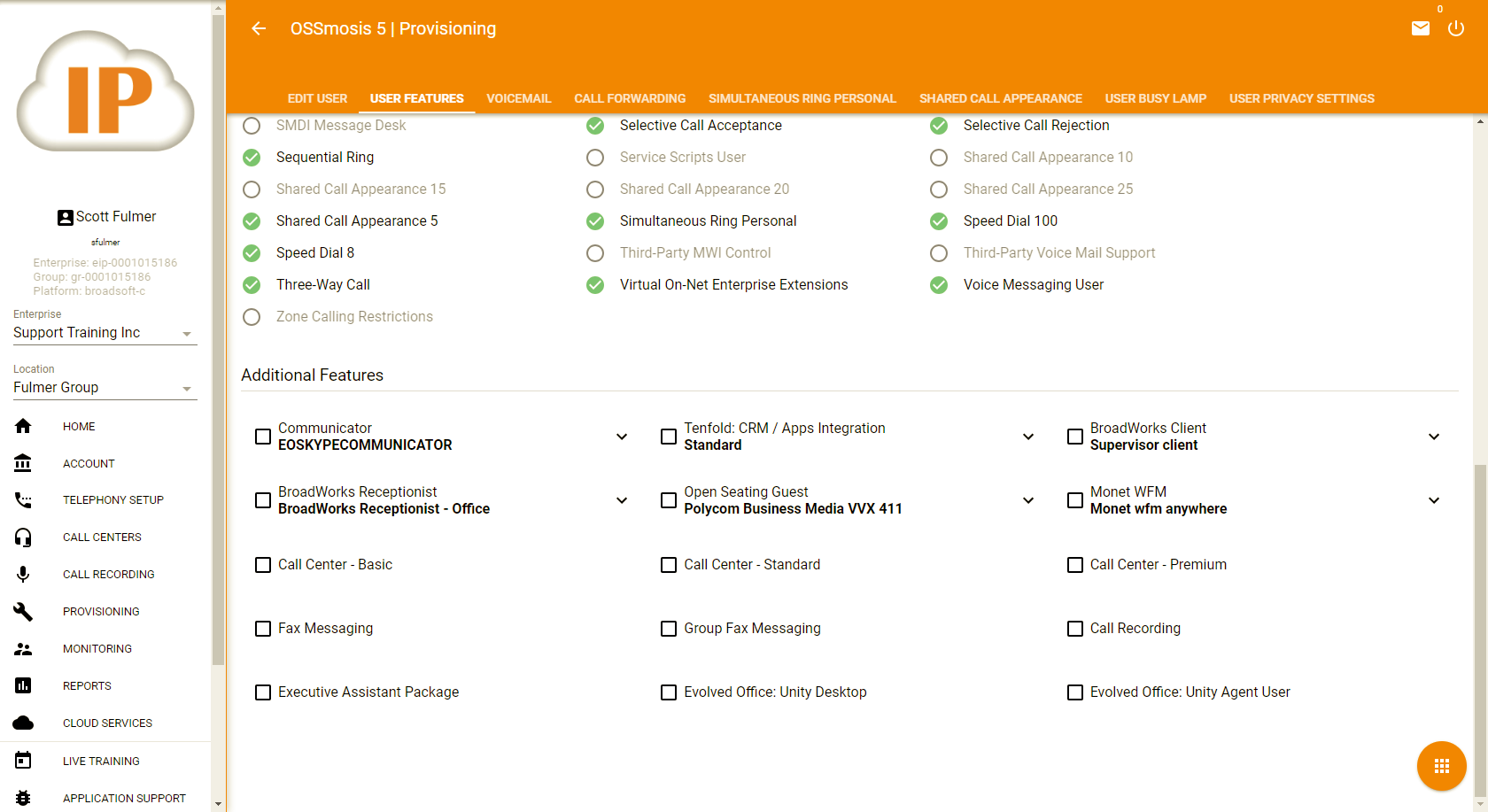This screenshot has height=812, width=1488.
Task: Open the Live Training link
Action: (101, 762)
